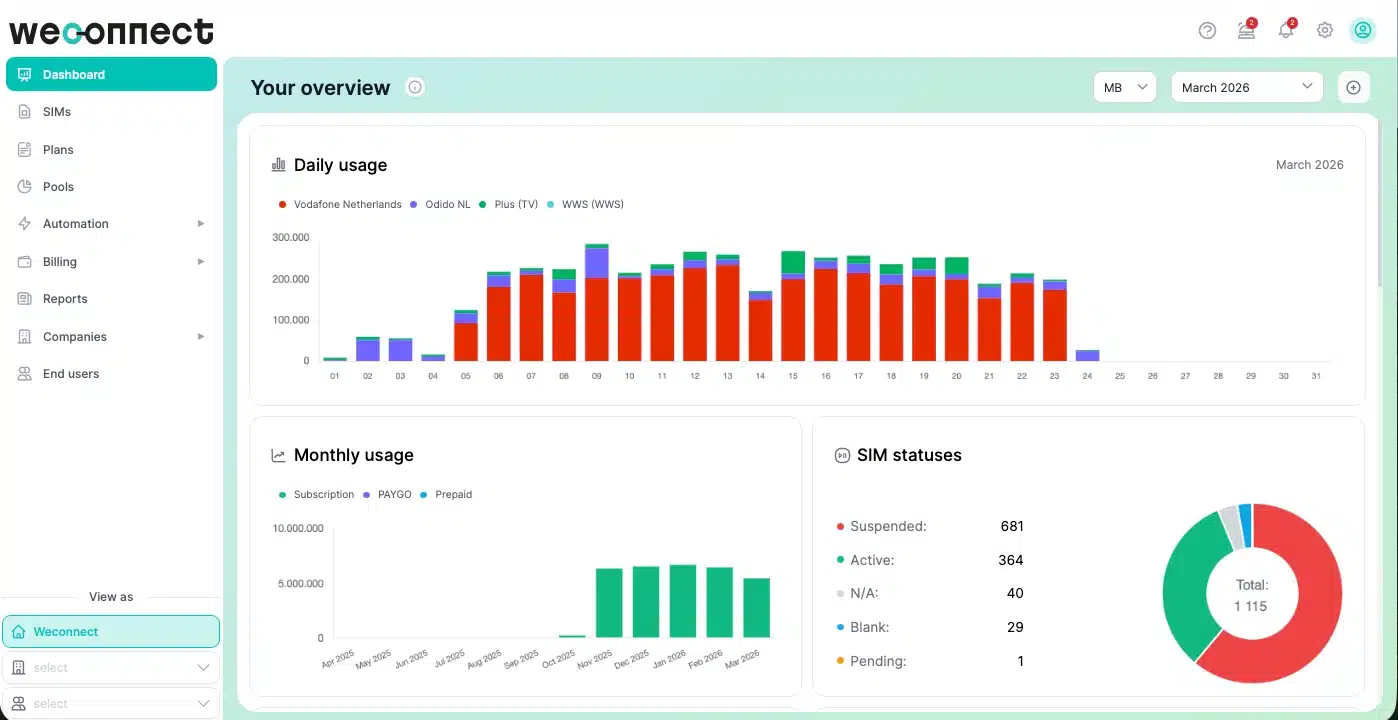Click the add widget plus icon
The height and width of the screenshot is (720, 1398).
tap(1353, 87)
